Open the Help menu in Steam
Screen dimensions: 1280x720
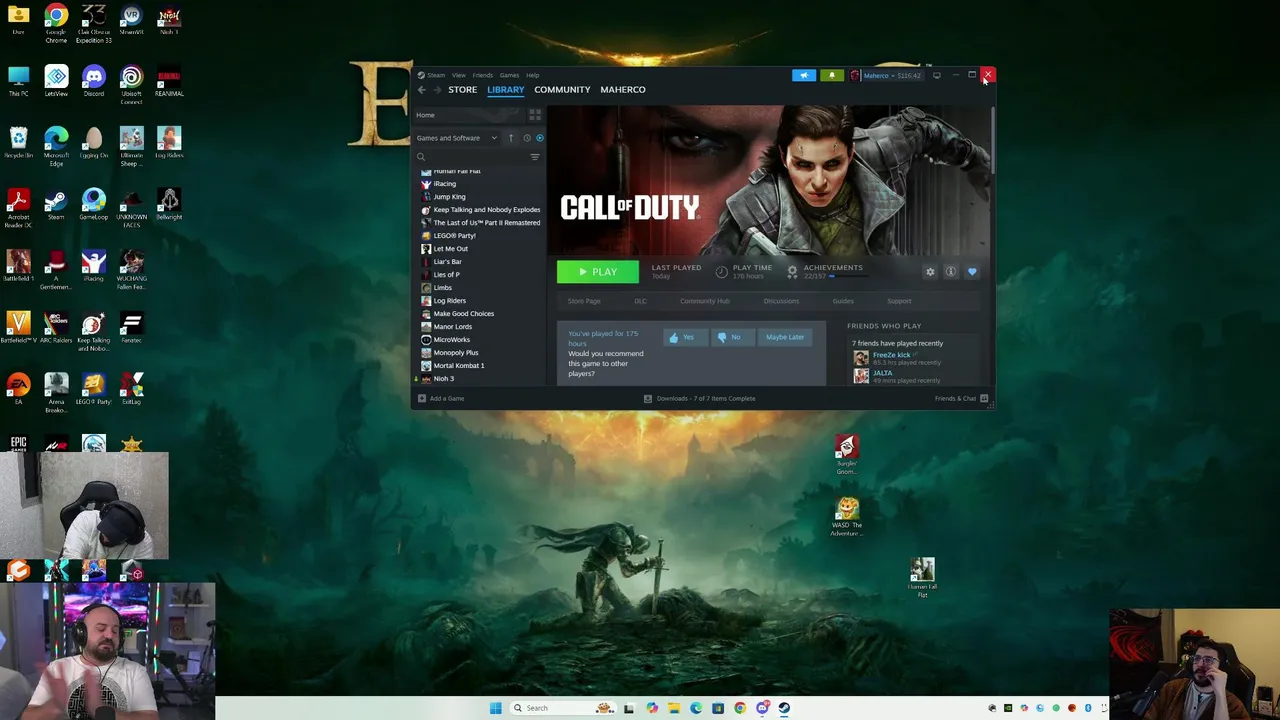[533, 75]
